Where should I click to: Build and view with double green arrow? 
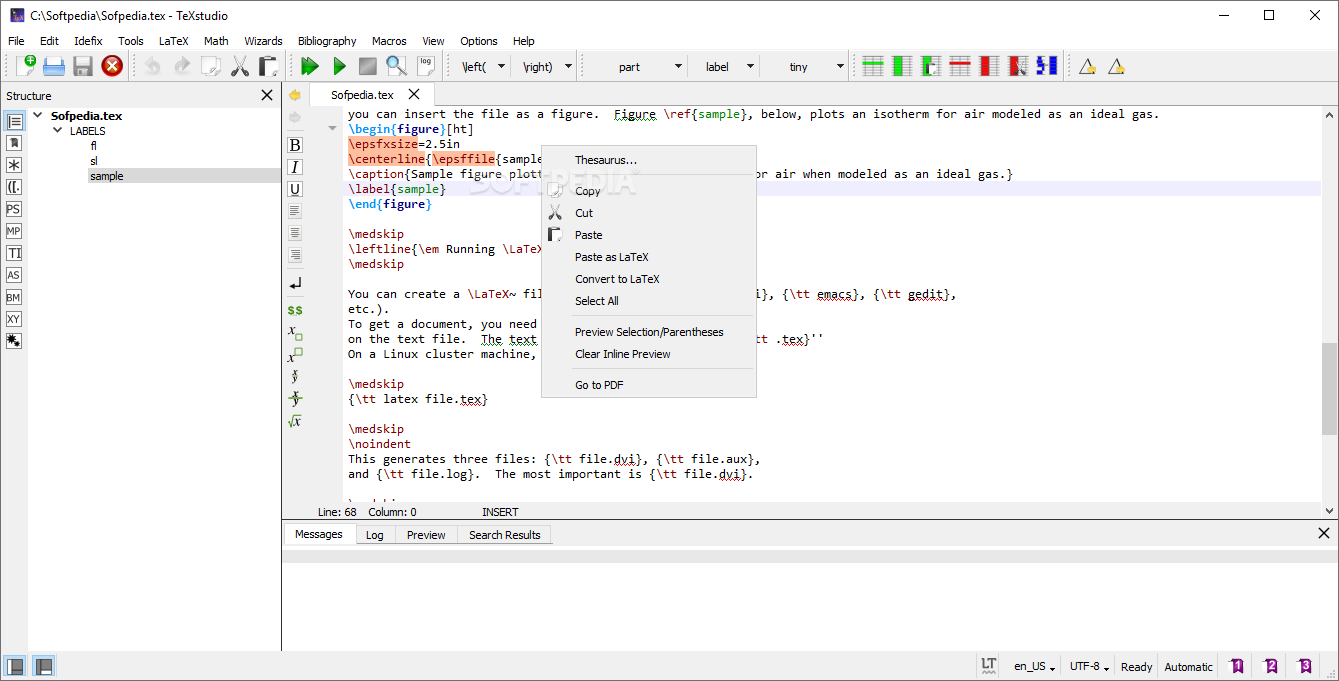pos(310,66)
